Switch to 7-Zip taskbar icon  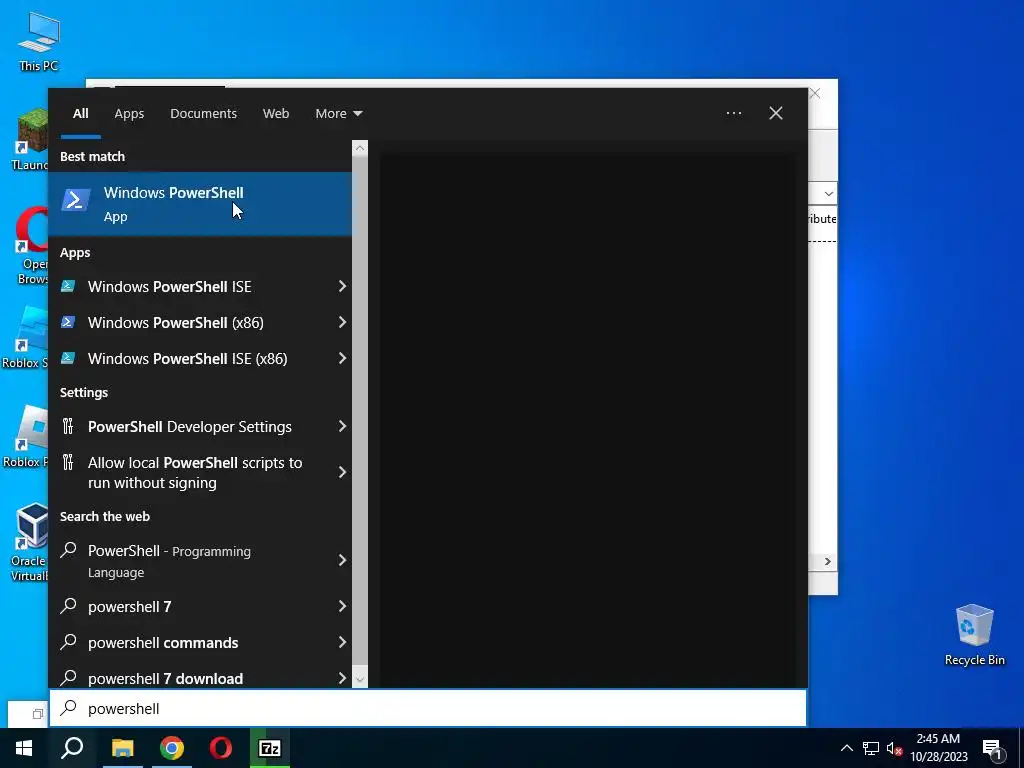click(x=270, y=748)
